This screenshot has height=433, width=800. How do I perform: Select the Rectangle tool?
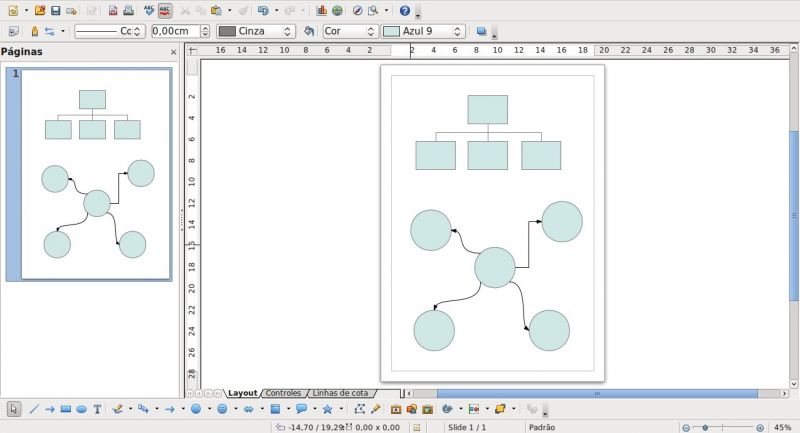65,409
